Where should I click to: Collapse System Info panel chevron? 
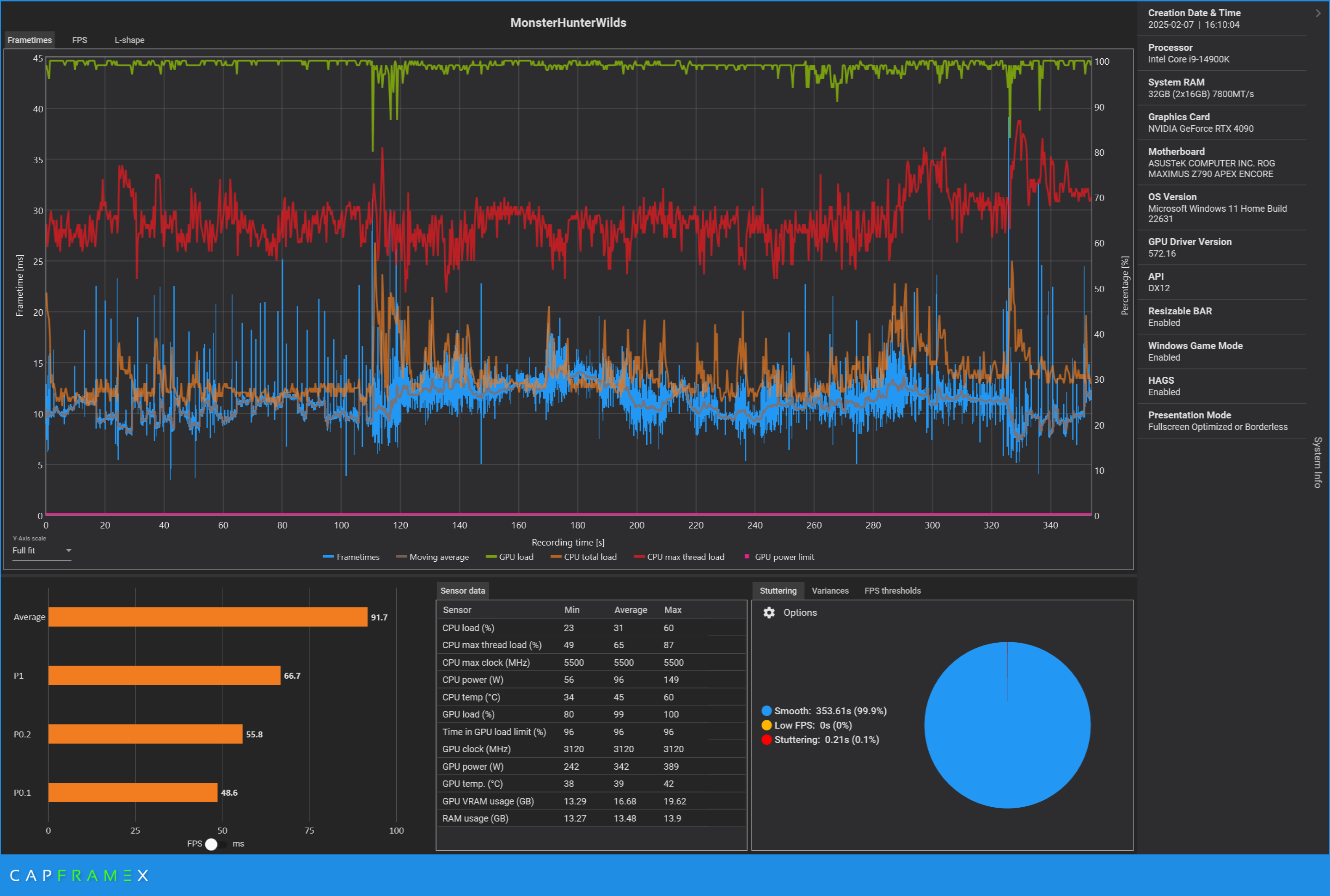[1318, 13]
